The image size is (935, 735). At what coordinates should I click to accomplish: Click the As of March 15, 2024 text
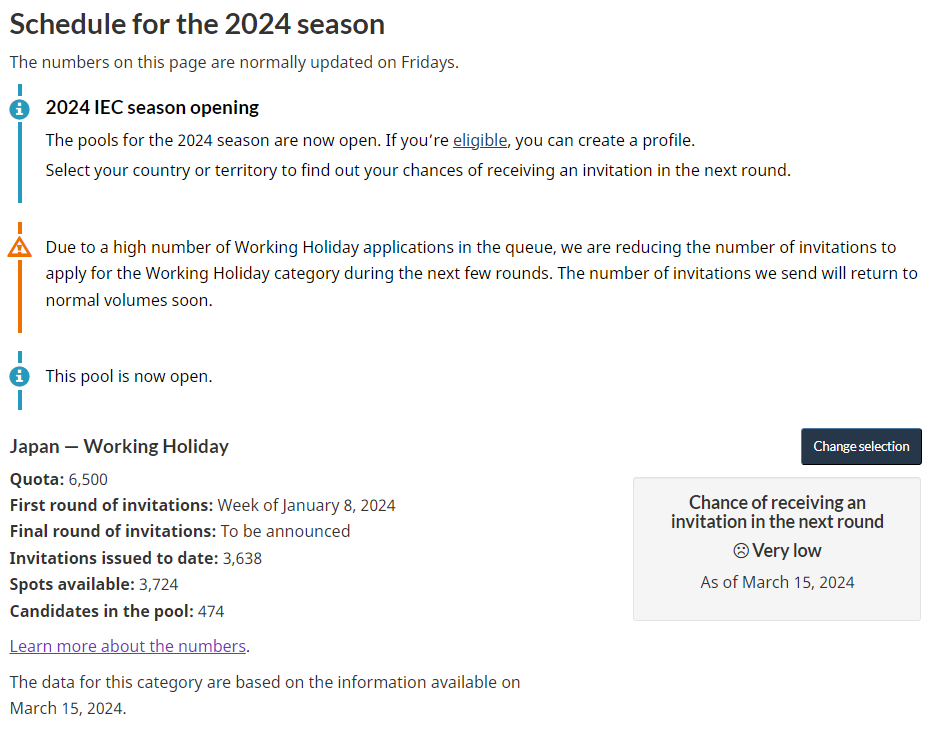pyautogui.click(x=777, y=582)
